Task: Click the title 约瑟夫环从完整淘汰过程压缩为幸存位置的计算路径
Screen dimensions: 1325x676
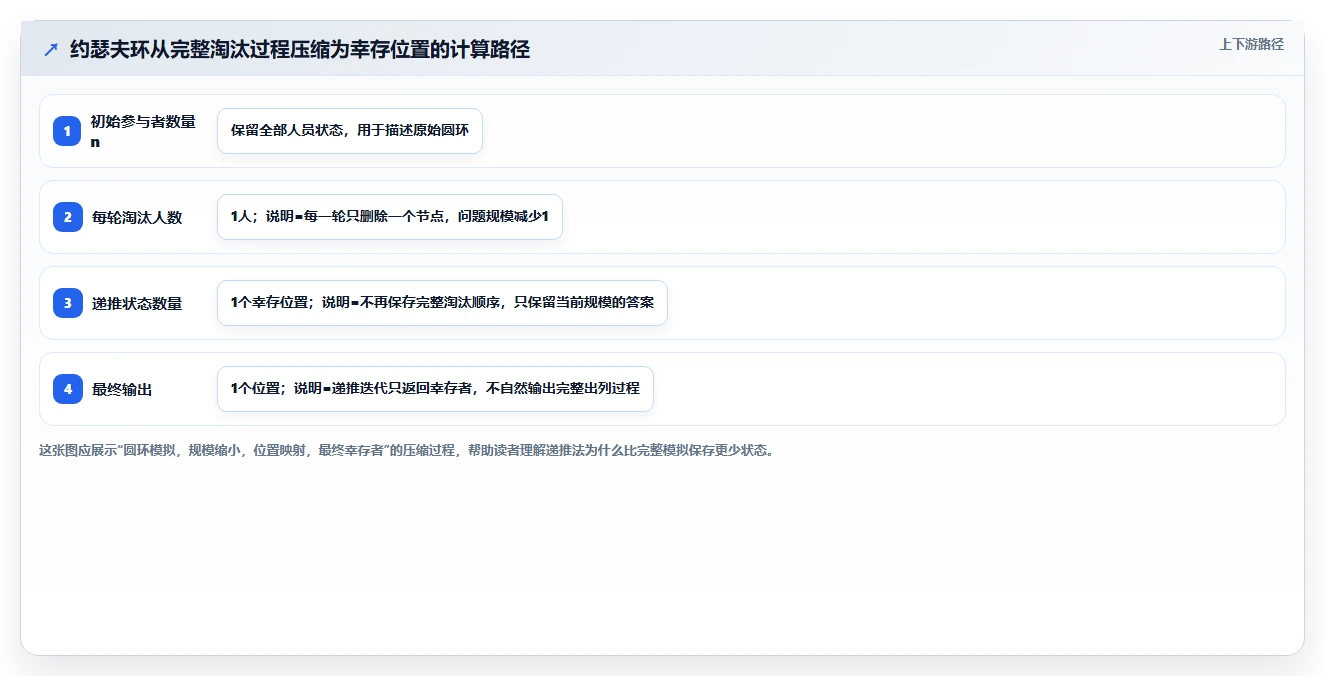Action: [x=300, y=49]
